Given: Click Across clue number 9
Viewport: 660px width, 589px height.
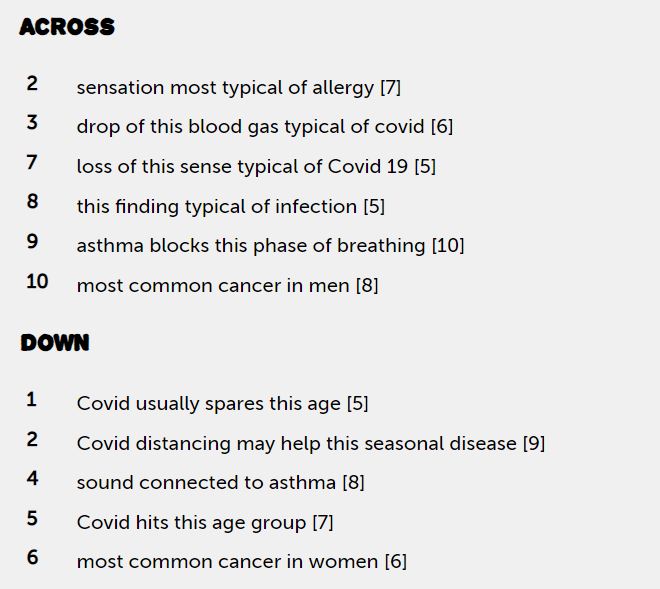Looking at the screenshot, I should coord(32,242).
